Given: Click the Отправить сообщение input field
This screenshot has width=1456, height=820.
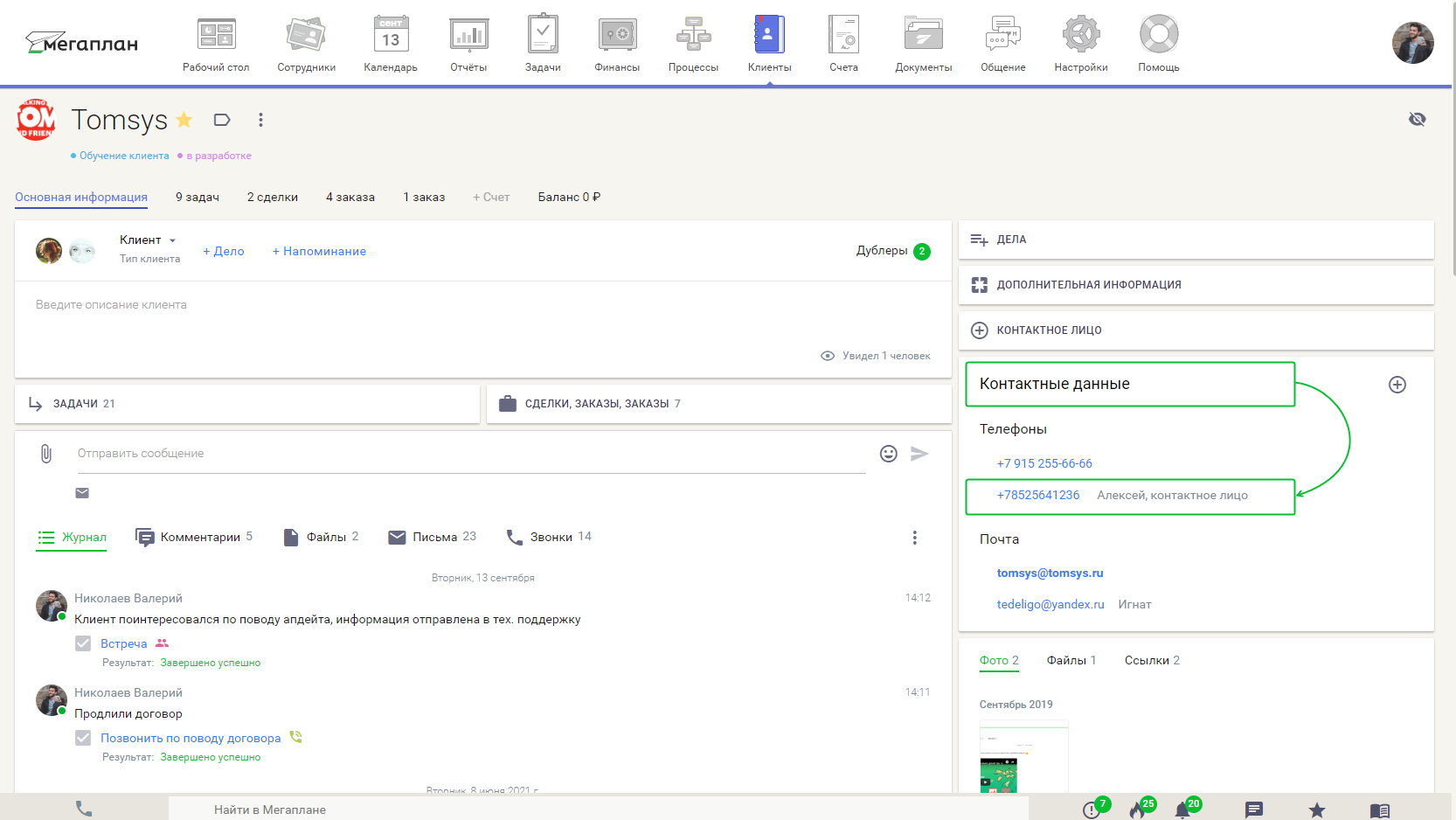Looking at the screenshot, I should coord(471,454).
